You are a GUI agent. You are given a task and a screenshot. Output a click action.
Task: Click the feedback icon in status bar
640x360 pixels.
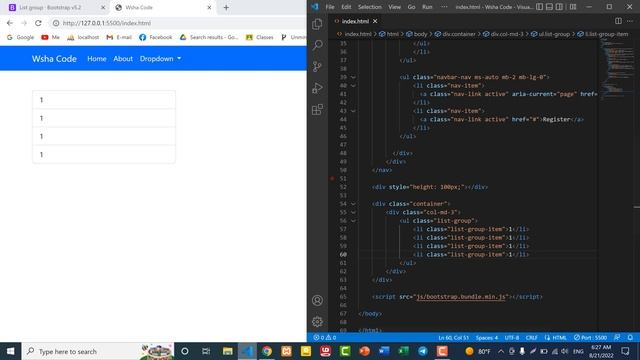click(x=617, y=338)
